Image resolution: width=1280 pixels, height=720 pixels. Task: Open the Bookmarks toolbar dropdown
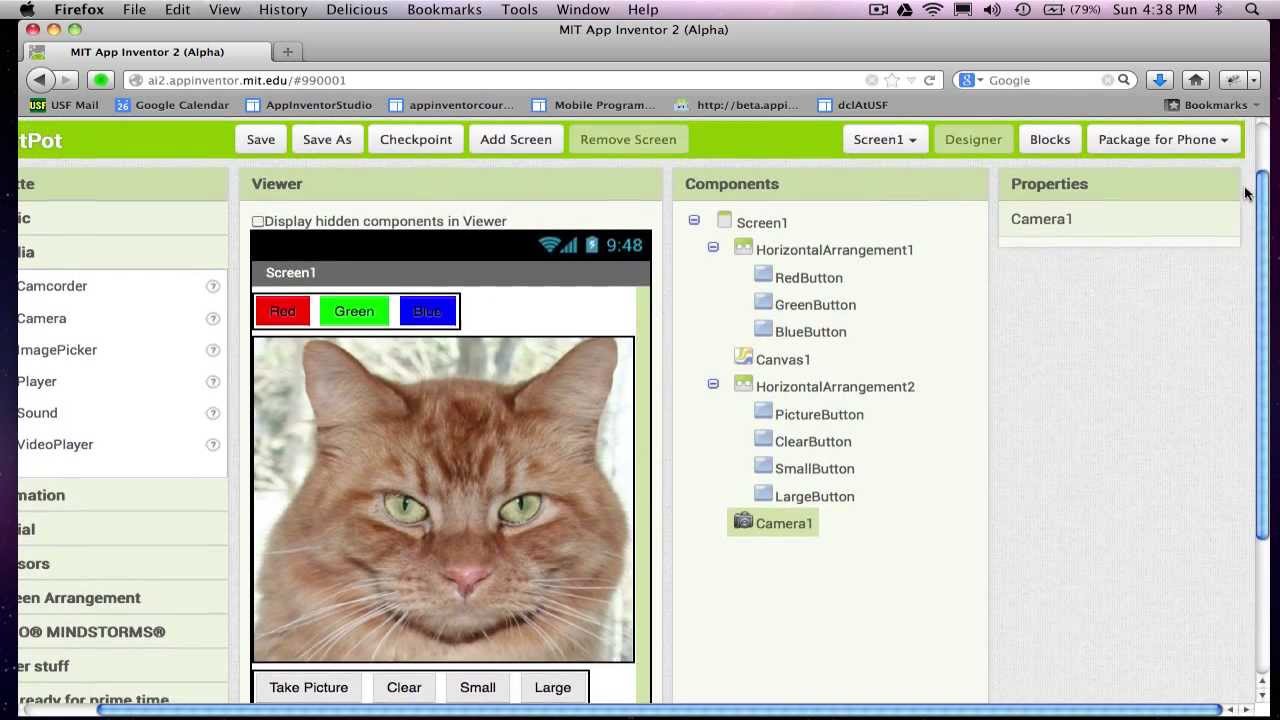click(1212, 105)
